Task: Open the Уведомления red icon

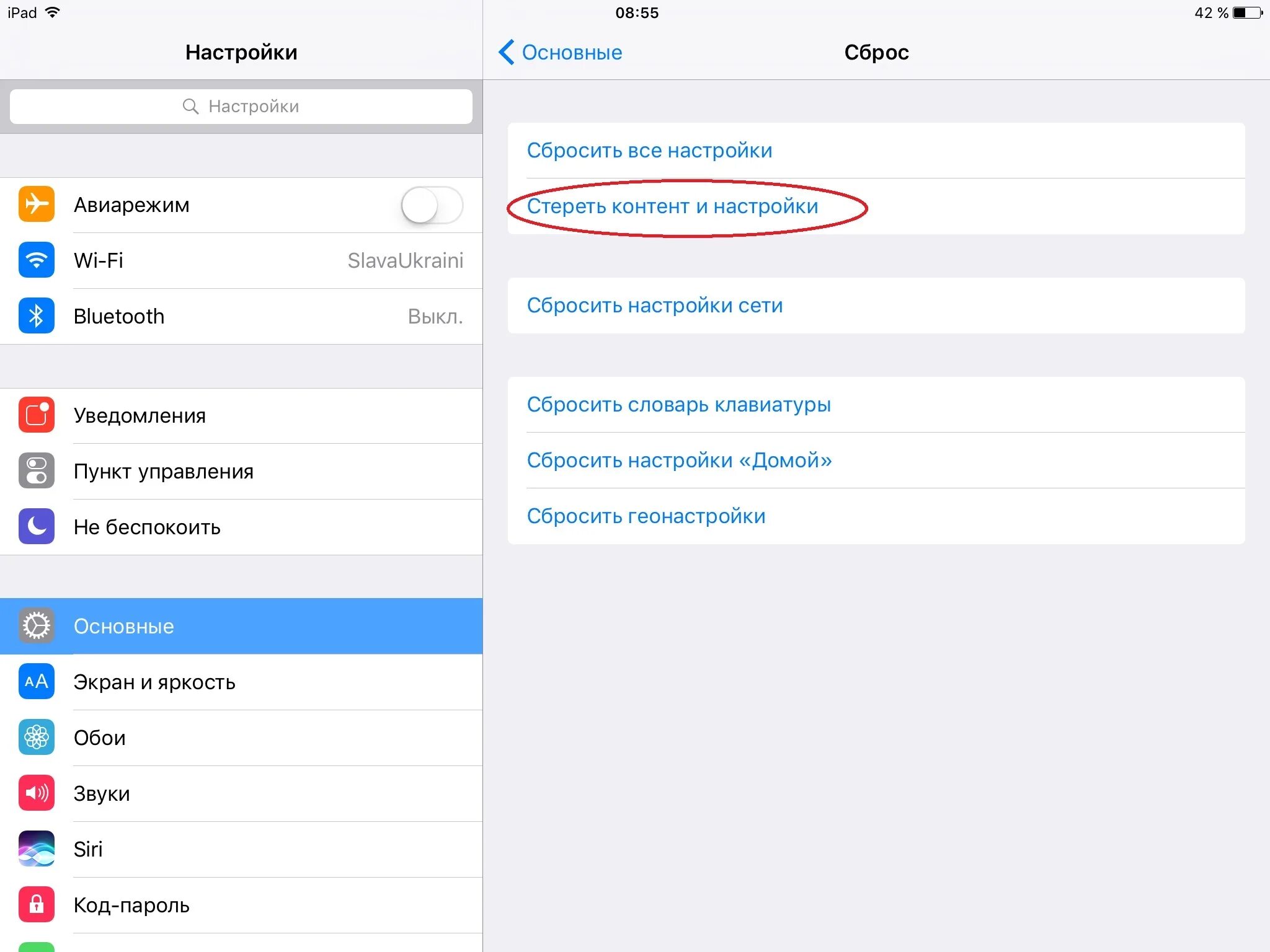Action: (x=37, y=415)
